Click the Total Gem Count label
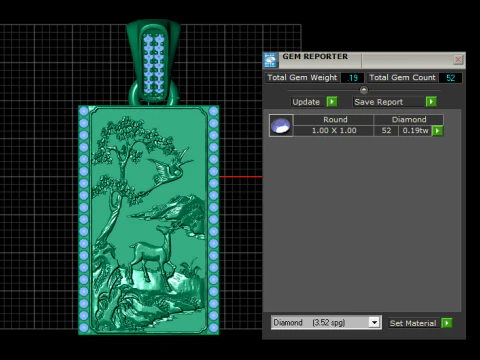The image size is (480, 360). coord(402,78)
